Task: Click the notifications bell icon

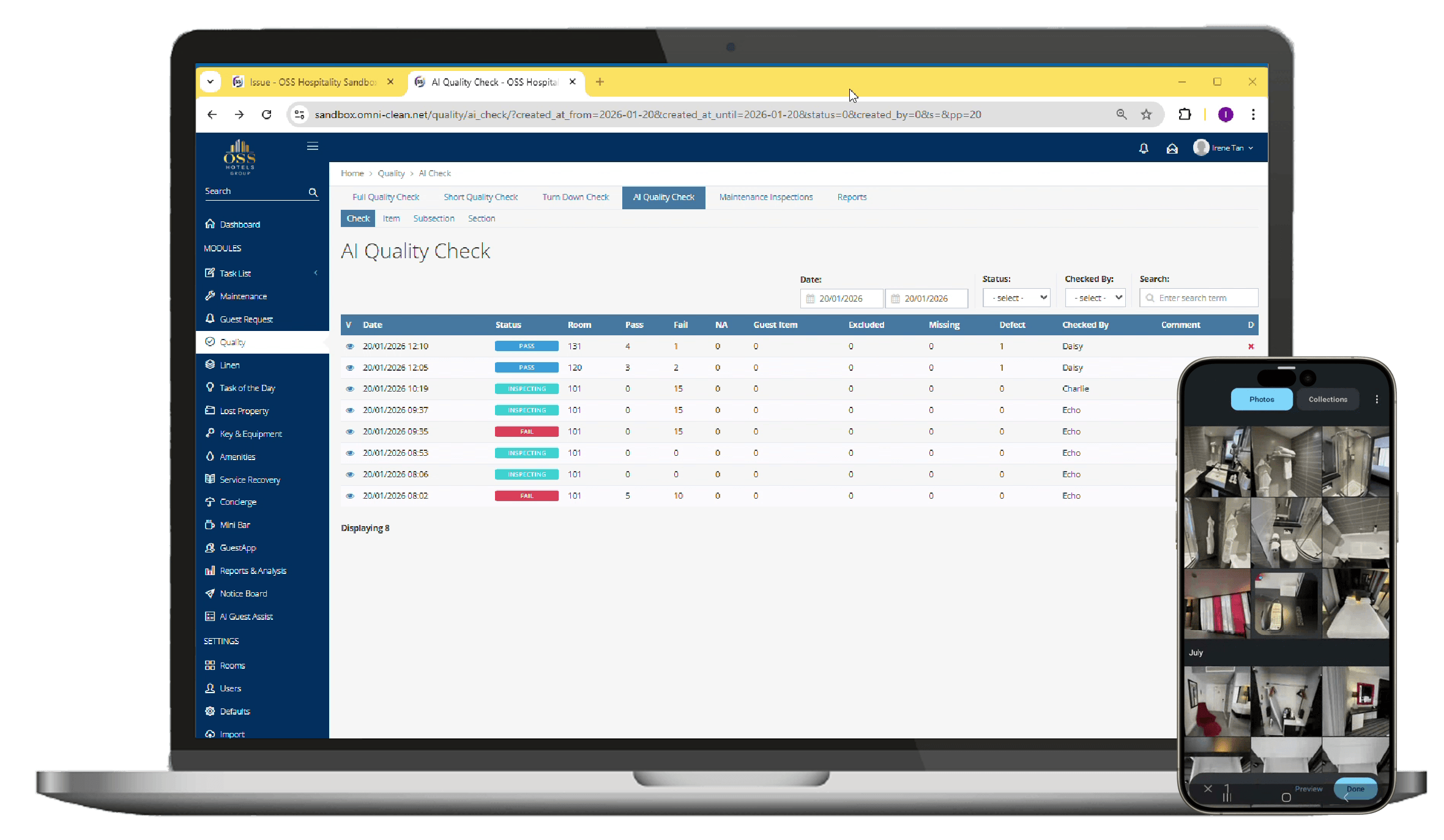Action: point(1143,149)
